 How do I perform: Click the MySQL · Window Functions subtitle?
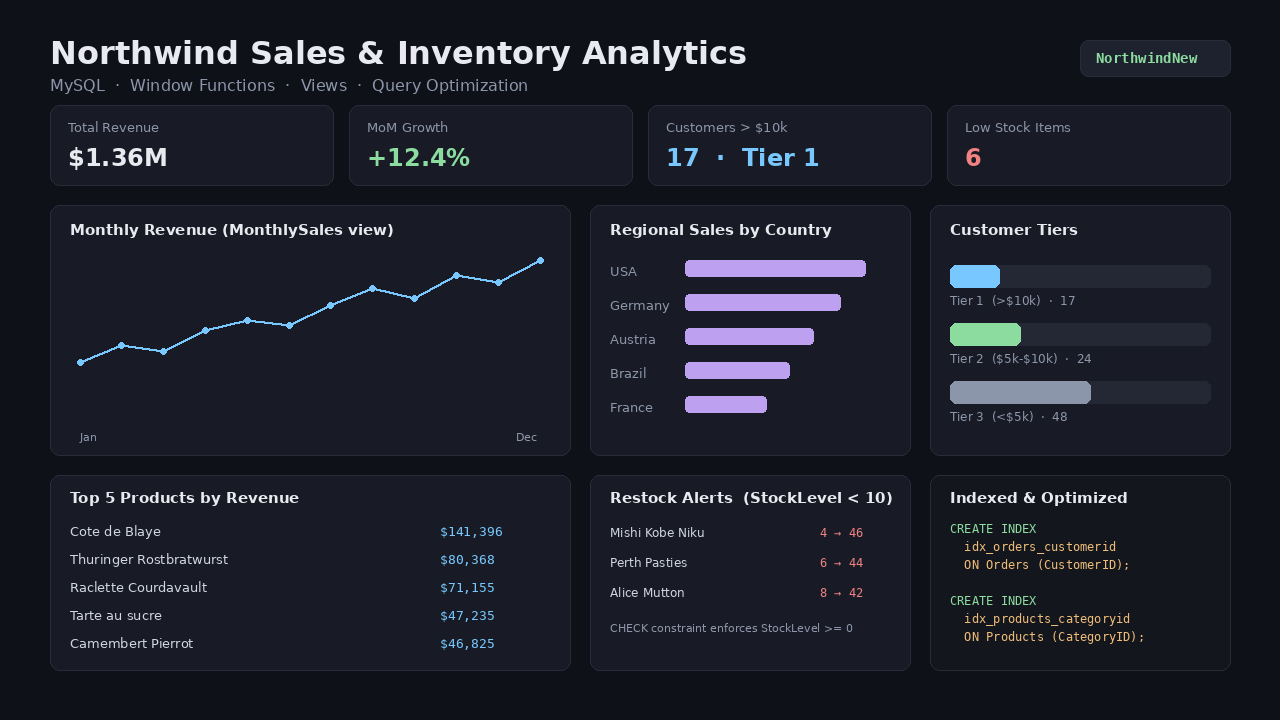tap(289, 86)
